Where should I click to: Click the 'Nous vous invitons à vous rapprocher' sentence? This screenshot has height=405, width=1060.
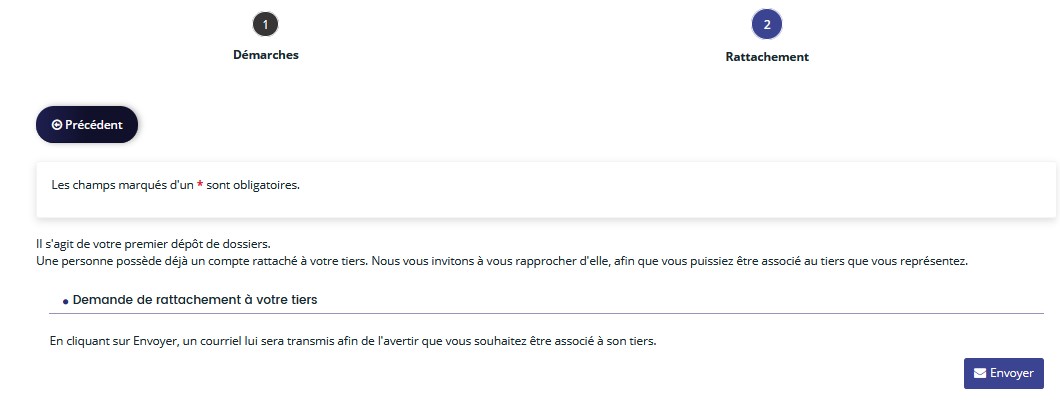pos(670,261)
